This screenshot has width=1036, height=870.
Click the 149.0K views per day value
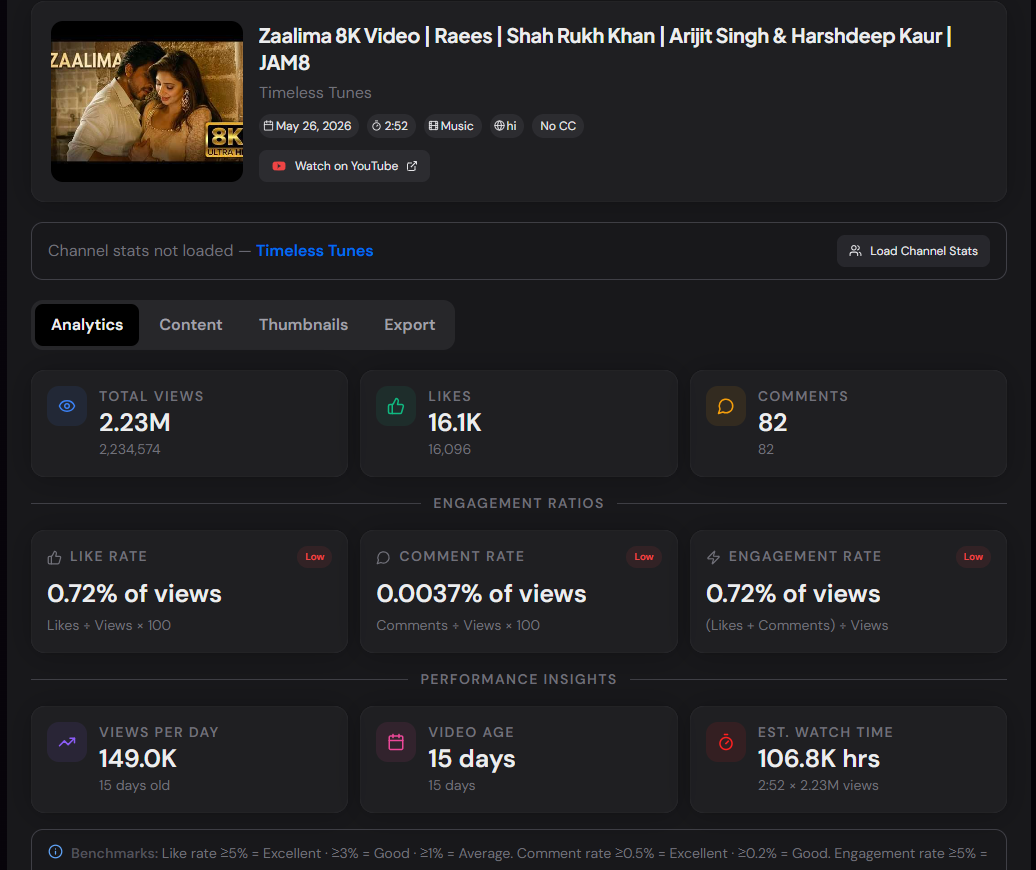coord(137,759)
